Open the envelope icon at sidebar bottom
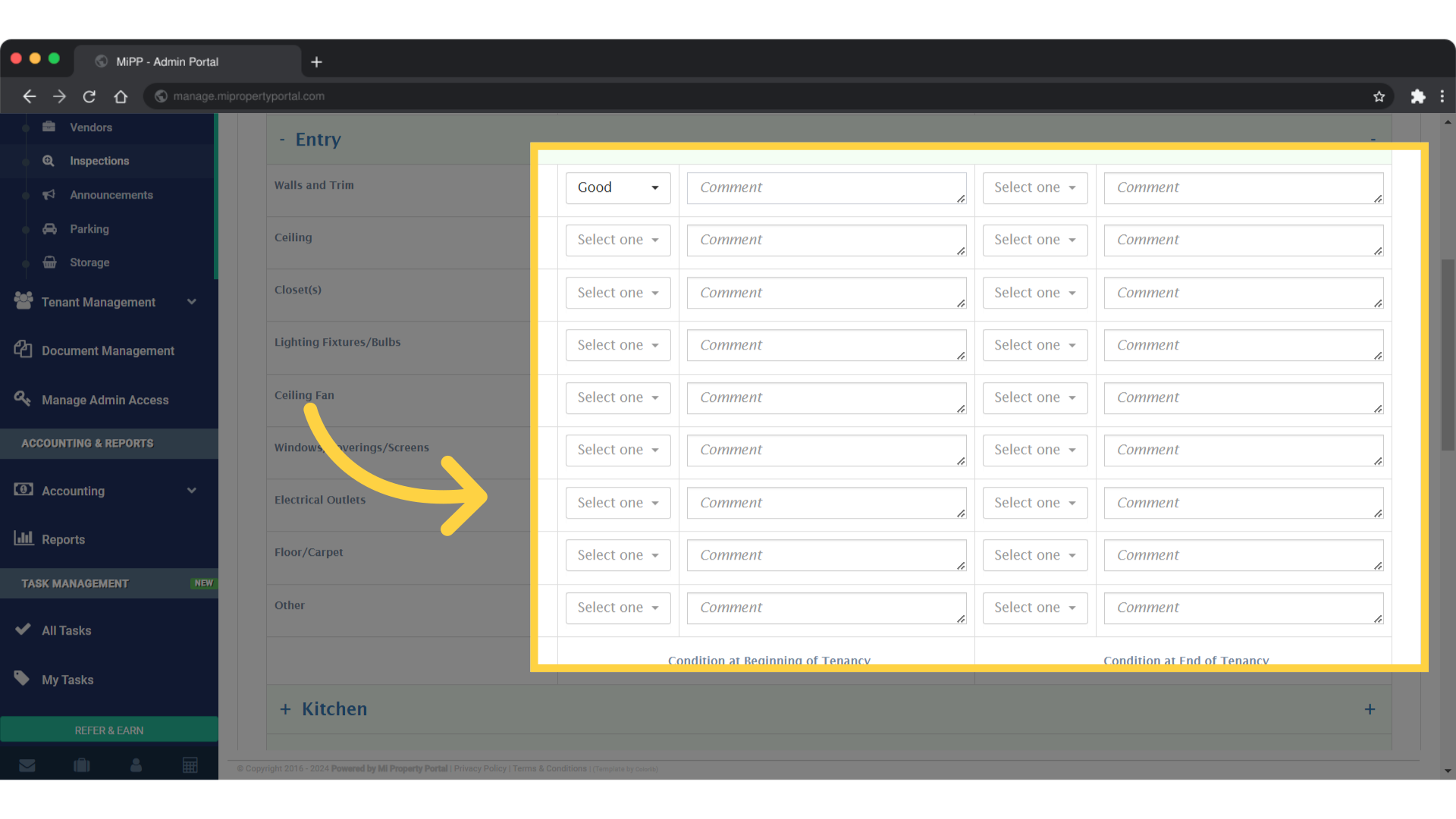 click(x=27, y=765)
